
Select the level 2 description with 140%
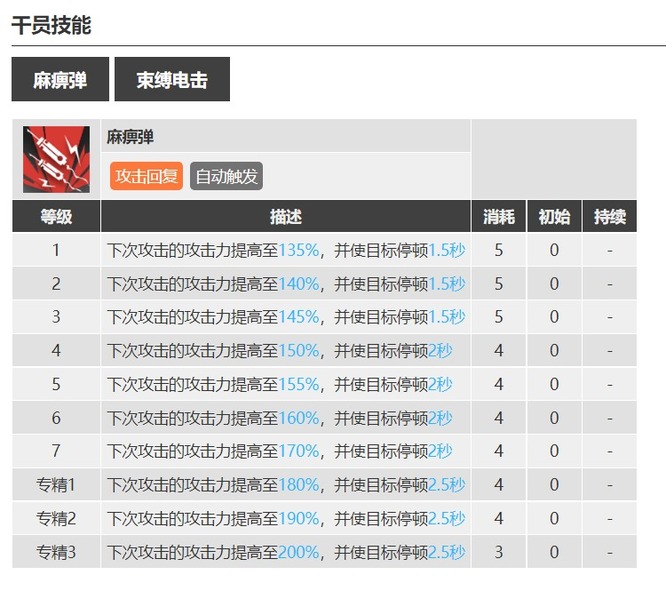tap(286, 284)
